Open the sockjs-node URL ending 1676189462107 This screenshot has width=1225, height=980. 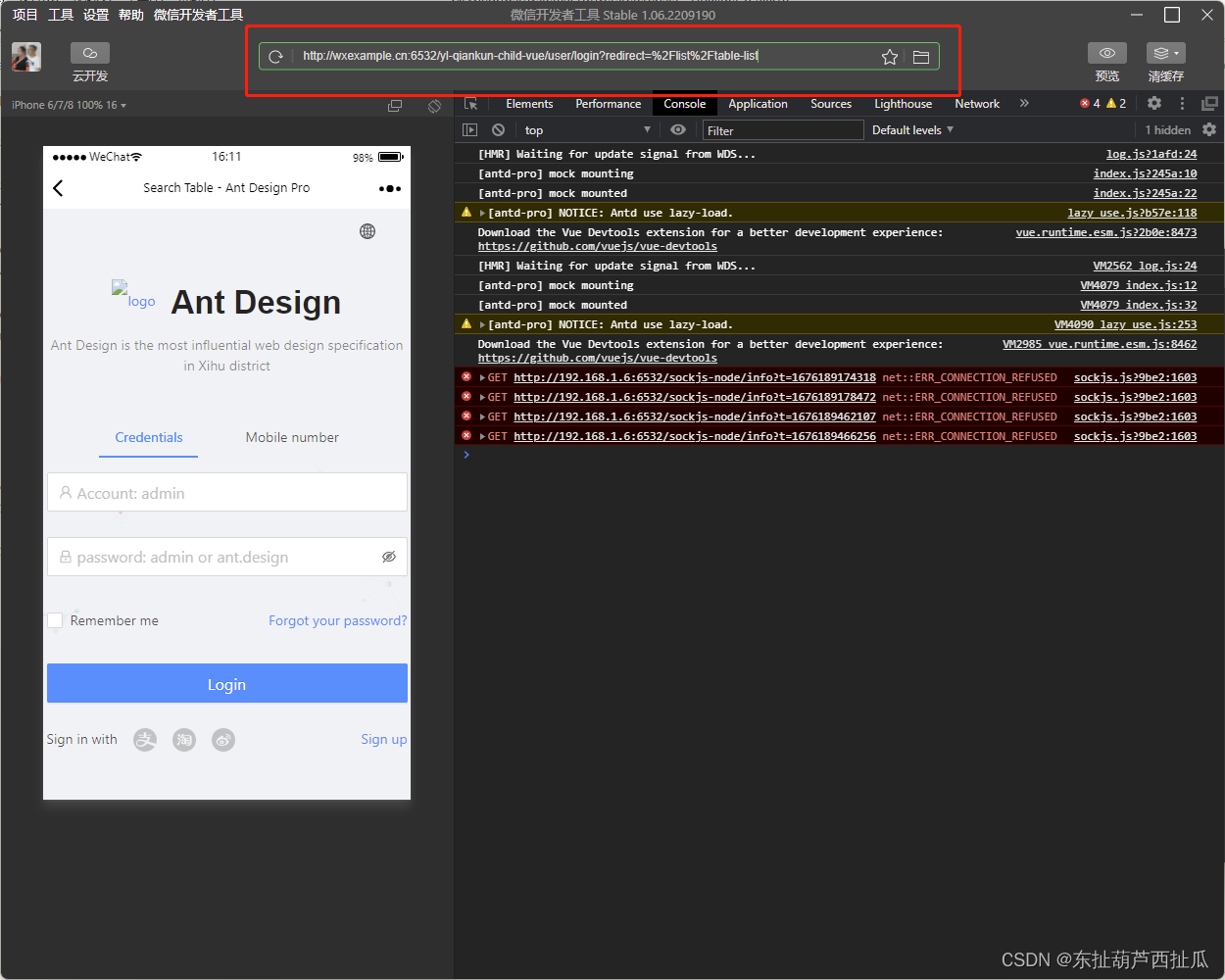695,416
